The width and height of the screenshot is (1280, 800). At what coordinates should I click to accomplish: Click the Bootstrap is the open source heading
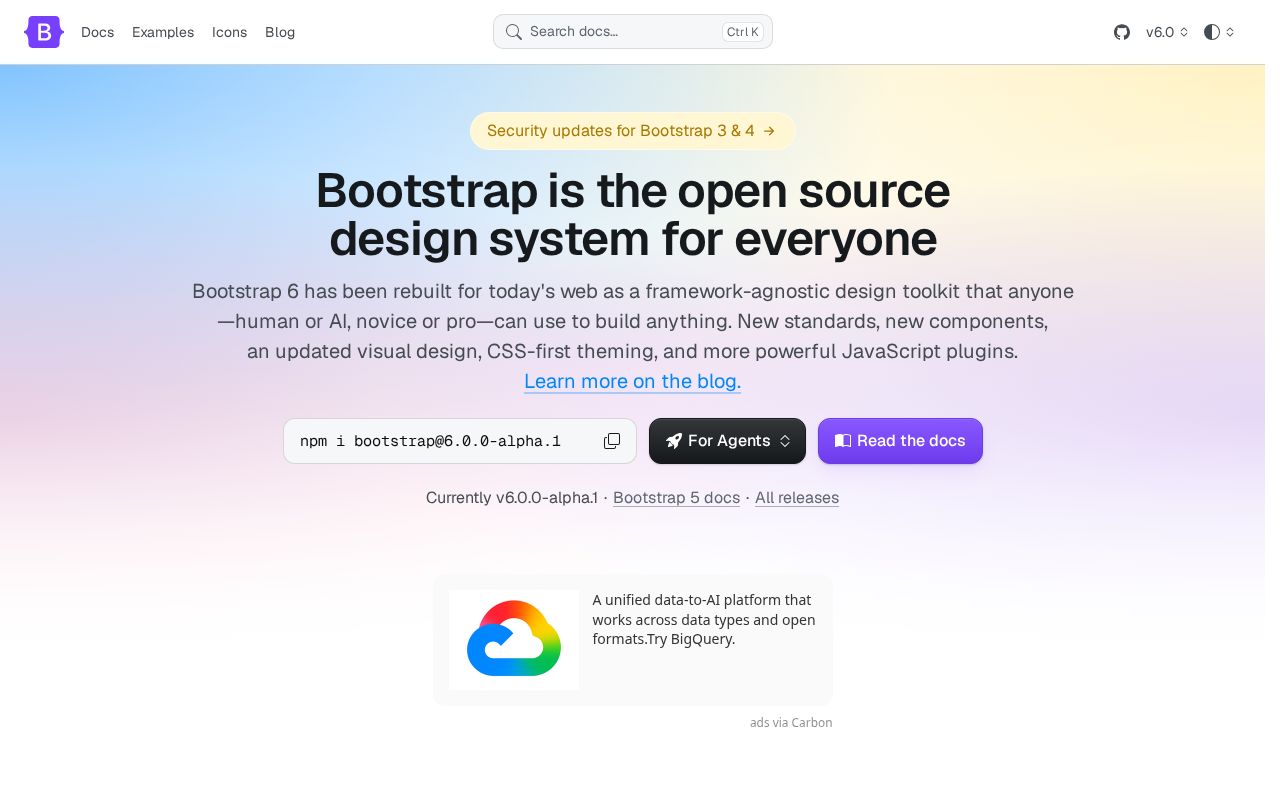click(x=633, y=214)
